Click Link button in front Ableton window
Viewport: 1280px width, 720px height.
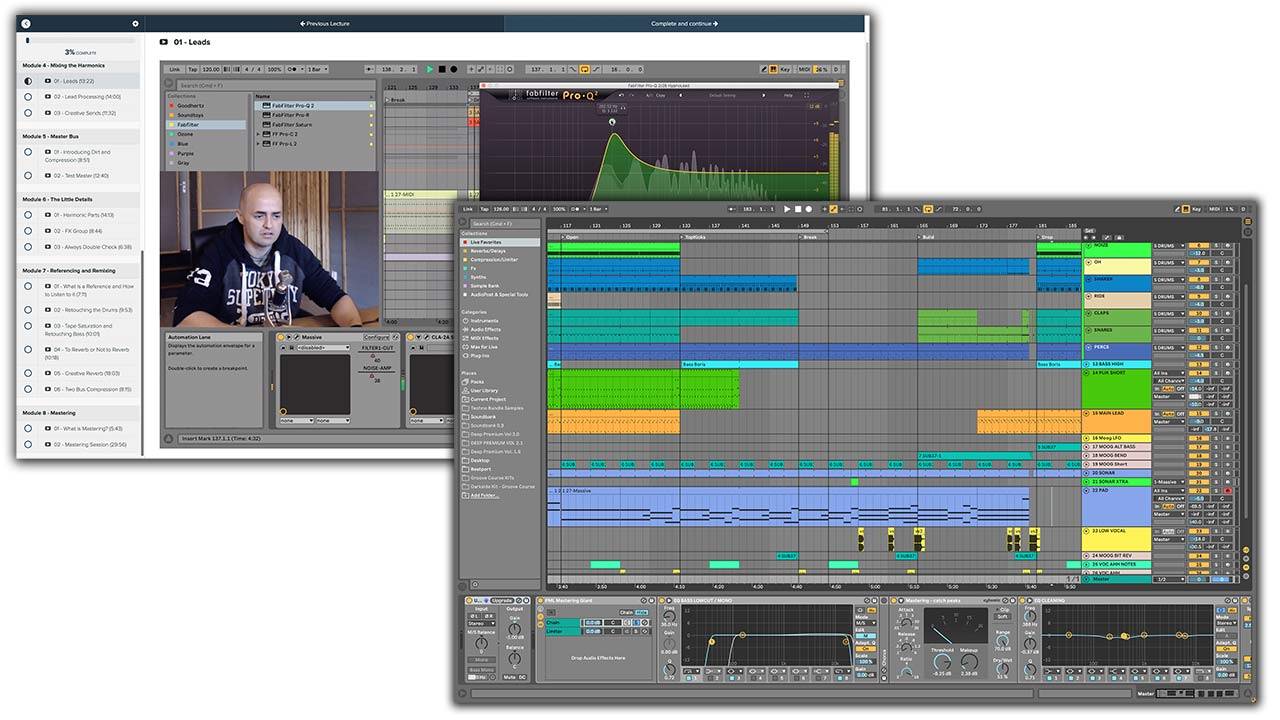click(x=468, y=209)
